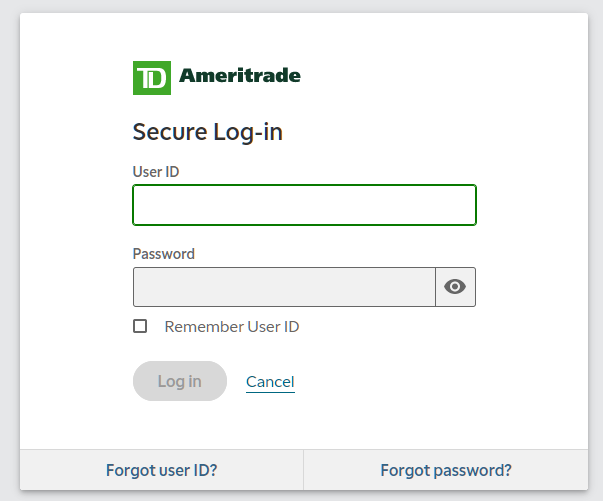This screenshot has width=603, height=501.
Task: Focus the User ID text field
Action: coord(304,205)
